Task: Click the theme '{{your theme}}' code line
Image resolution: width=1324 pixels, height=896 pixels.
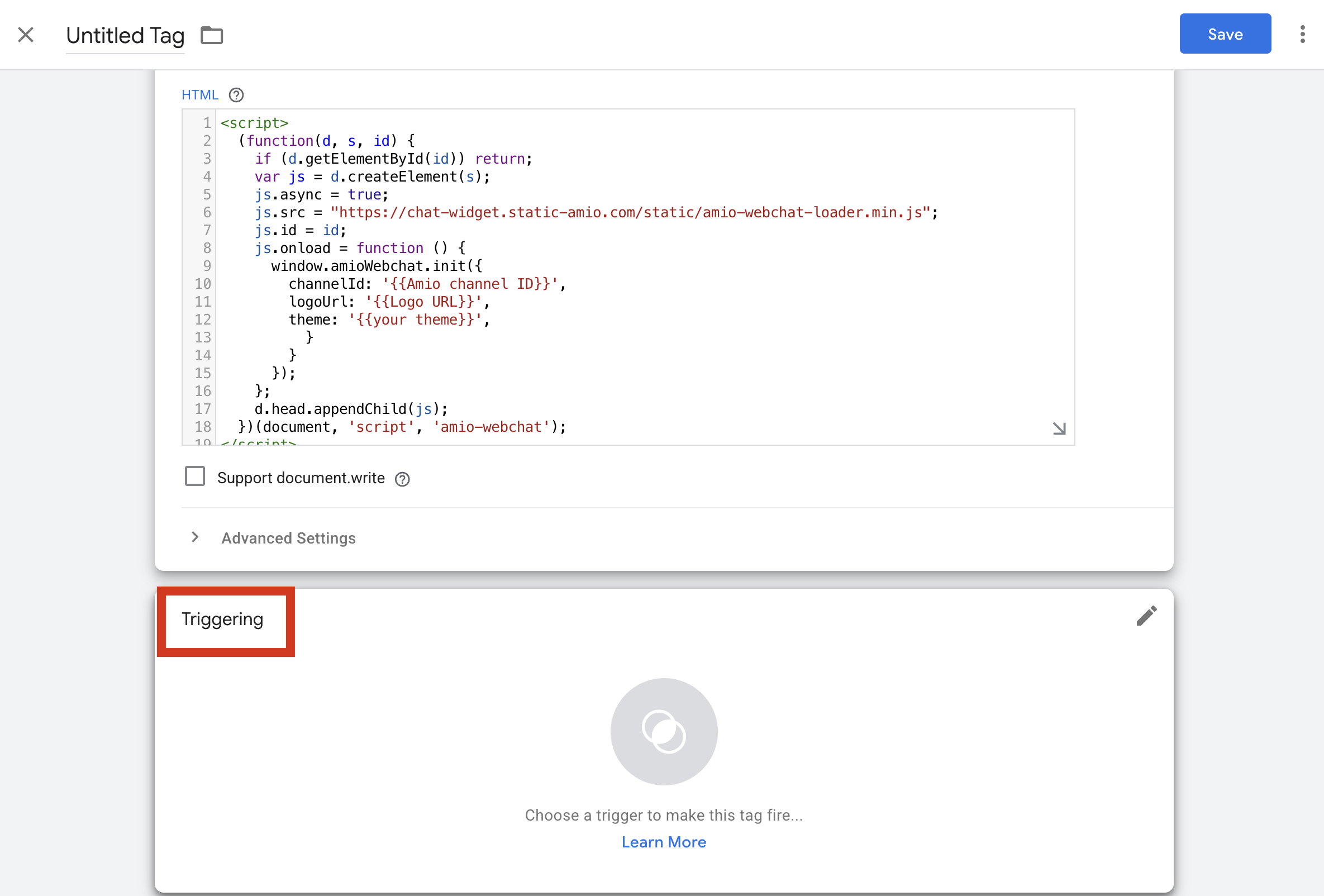Action: pos(389,320)
